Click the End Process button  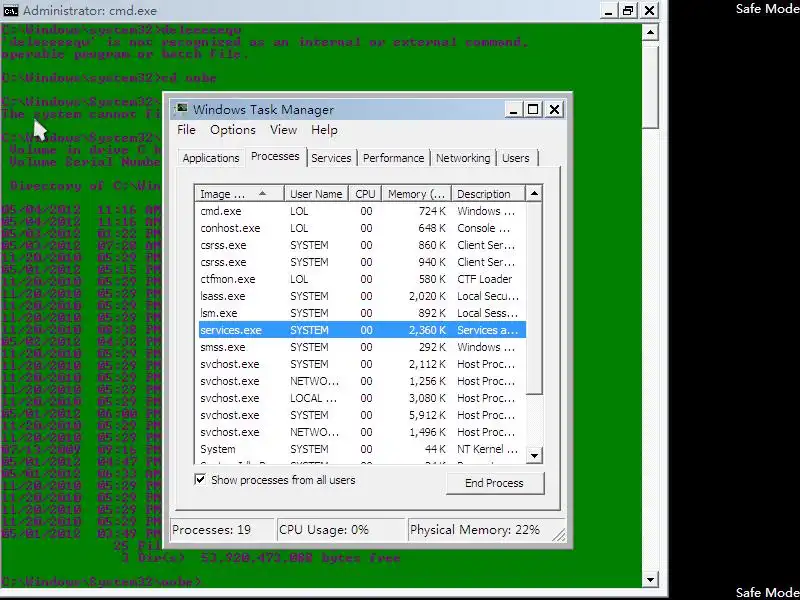(x=494, y=483)
